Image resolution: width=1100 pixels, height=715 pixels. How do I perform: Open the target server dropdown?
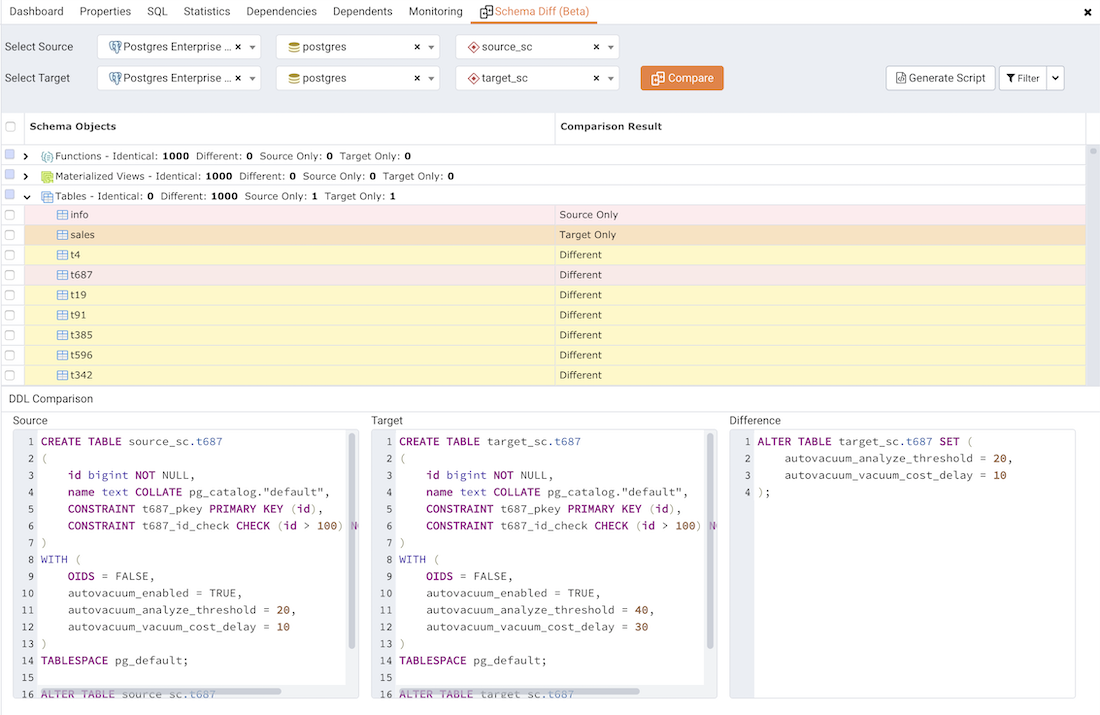pos(253,79)
